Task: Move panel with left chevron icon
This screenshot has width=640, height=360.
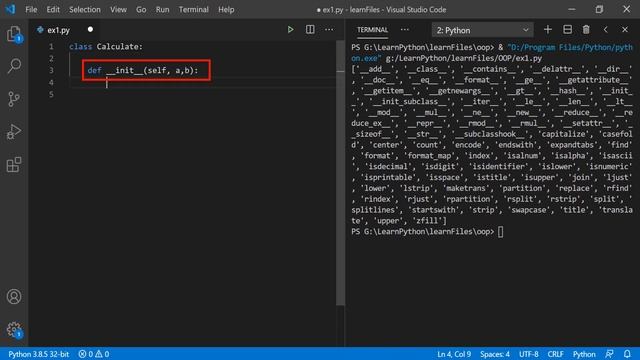Action: [x=606, y=29]
